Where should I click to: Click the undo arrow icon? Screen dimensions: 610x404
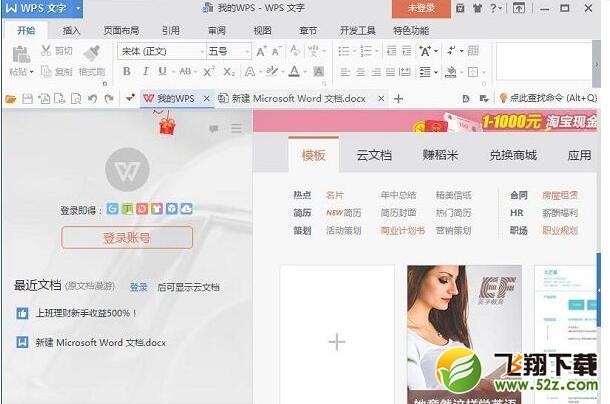click(x=92, y=99)
